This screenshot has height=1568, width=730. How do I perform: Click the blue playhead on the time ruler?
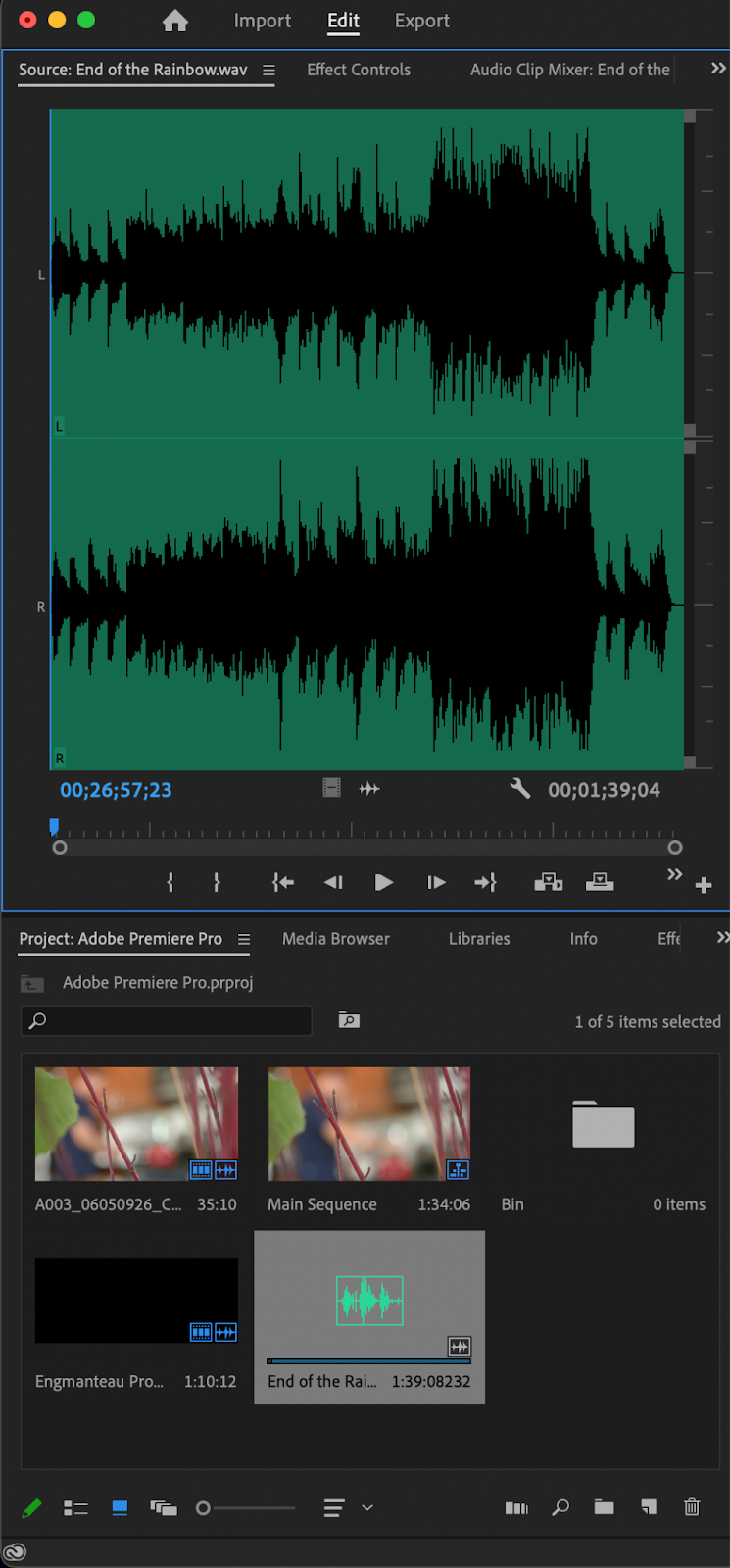[x=54, y=827]
